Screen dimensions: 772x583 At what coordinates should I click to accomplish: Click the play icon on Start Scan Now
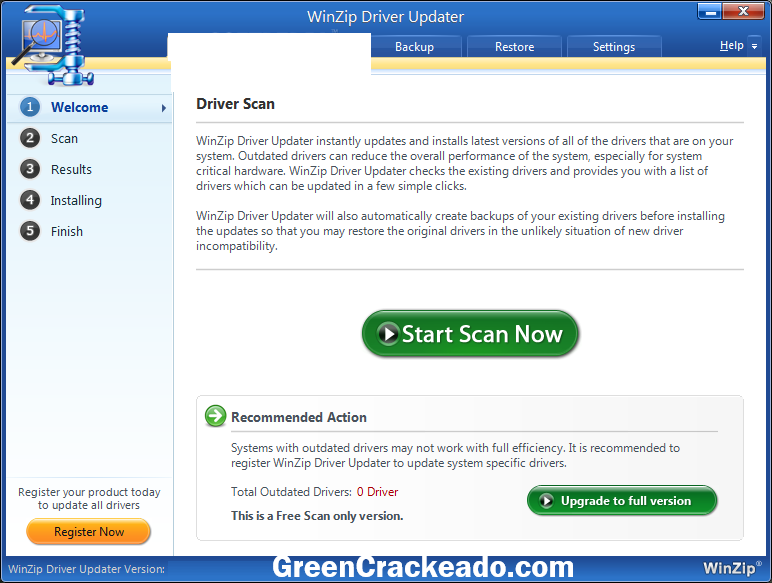tap(388, 333)
